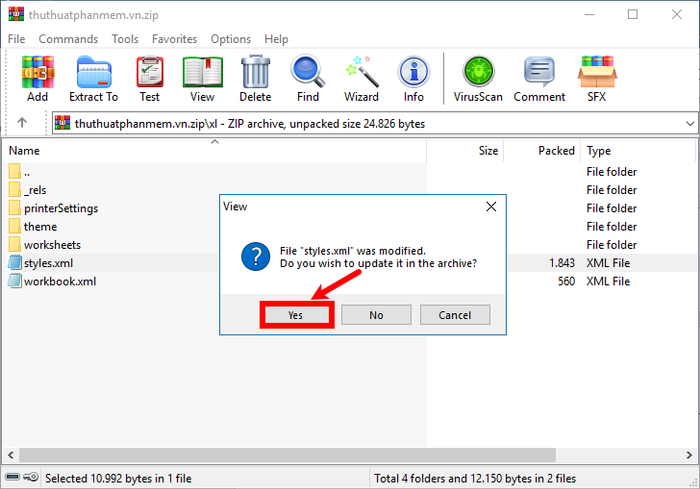
Task: Open the Commands menu
Action: pos(68,39)
